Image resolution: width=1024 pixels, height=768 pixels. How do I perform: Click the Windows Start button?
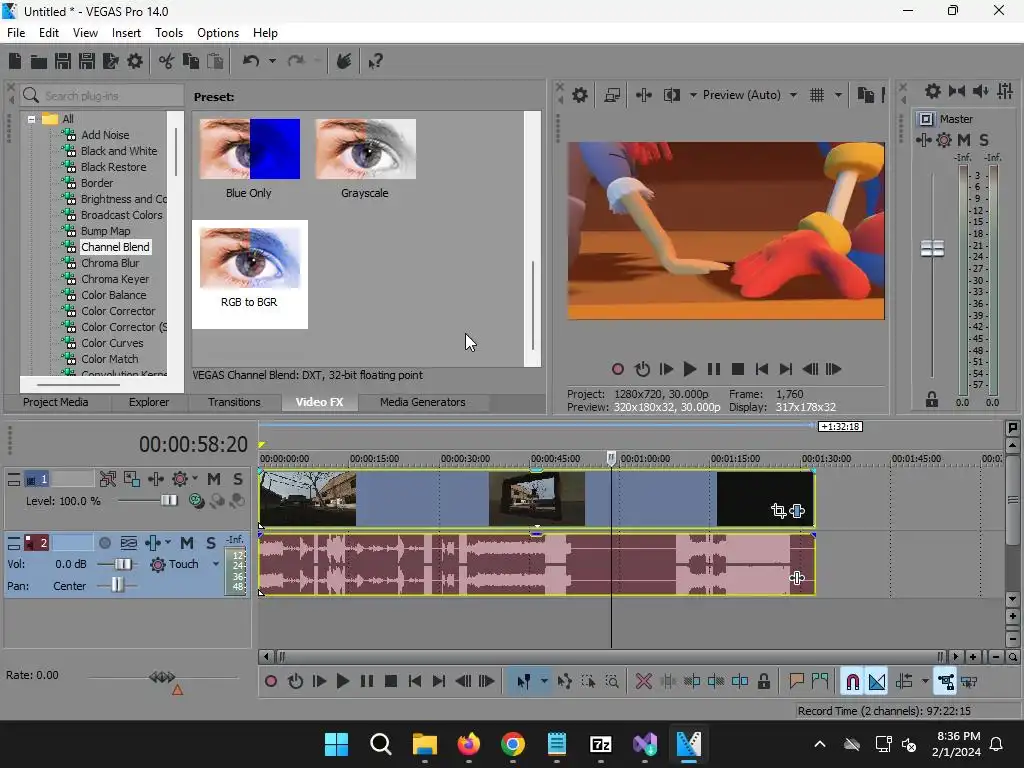336,744
